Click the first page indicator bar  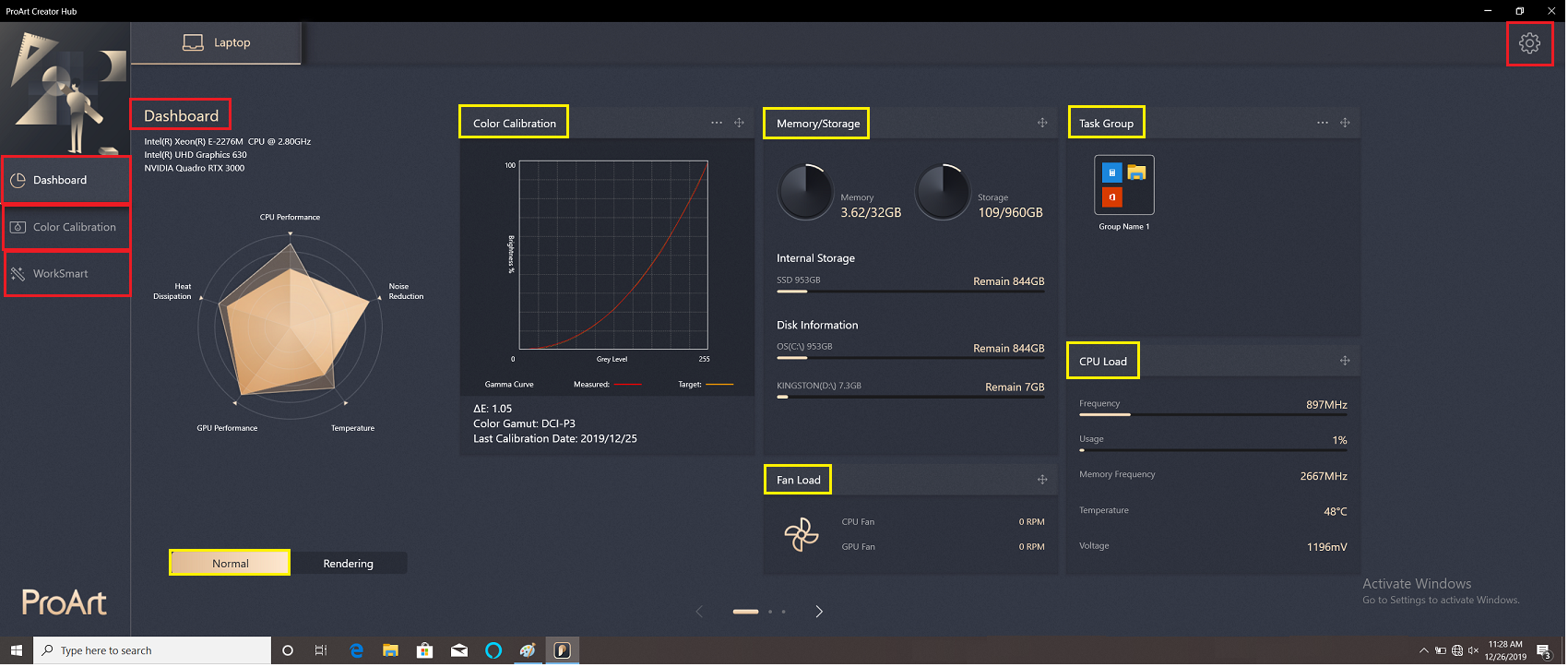(x=746, y=612)
